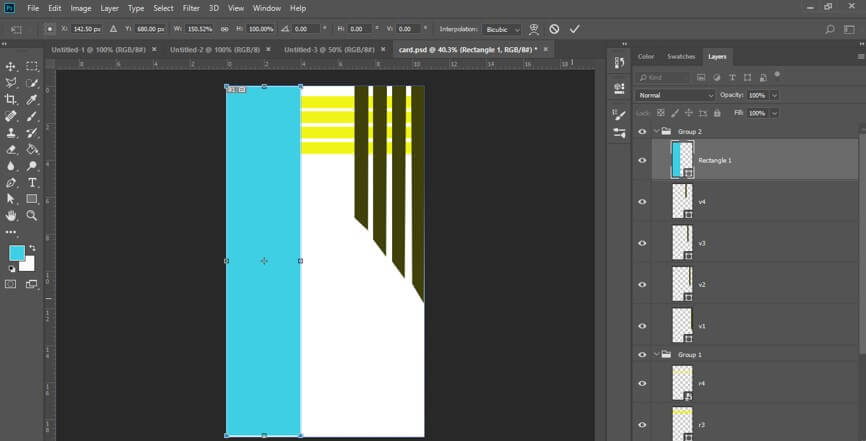This screenshot has width=866, height=441.
Task: Click the cyan foreground color swatch
Action: point(17,253)
